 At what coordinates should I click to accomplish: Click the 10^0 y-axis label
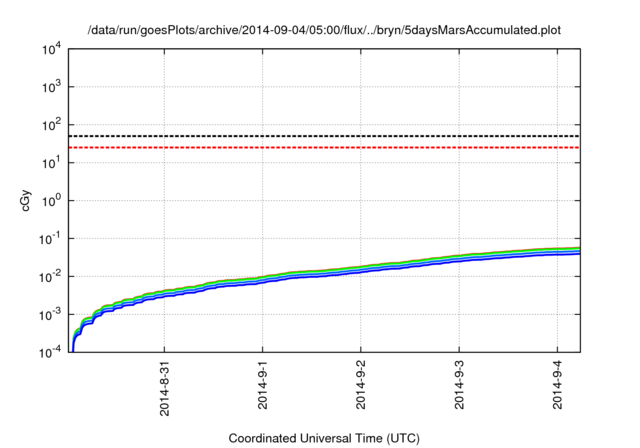coord(52,201)
